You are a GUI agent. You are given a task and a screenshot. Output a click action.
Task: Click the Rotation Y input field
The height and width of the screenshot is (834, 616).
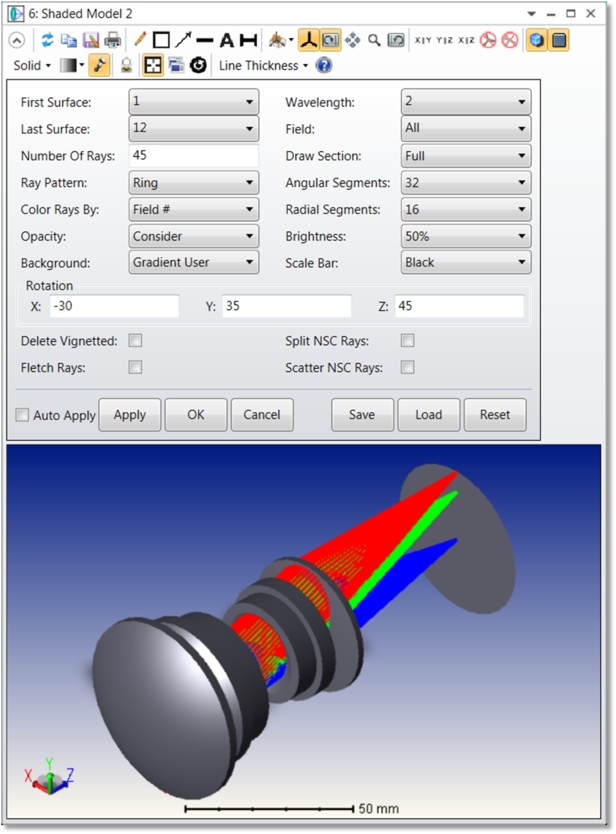pyautogui.click(x=287, y=306)
